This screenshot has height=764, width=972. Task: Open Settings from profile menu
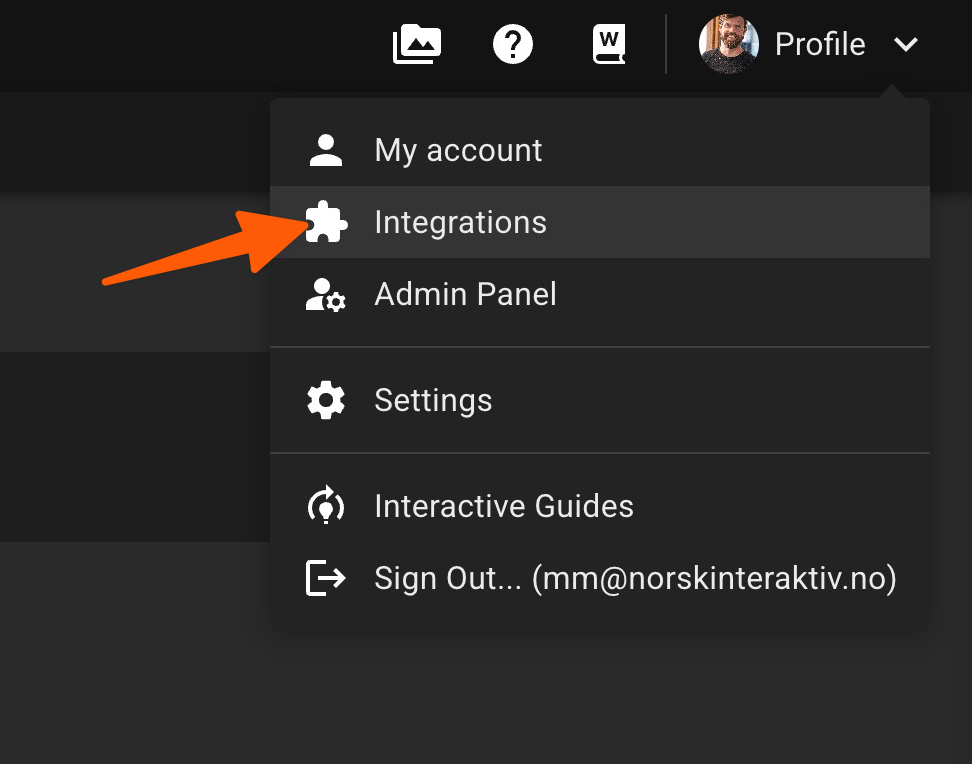(599, 400)
